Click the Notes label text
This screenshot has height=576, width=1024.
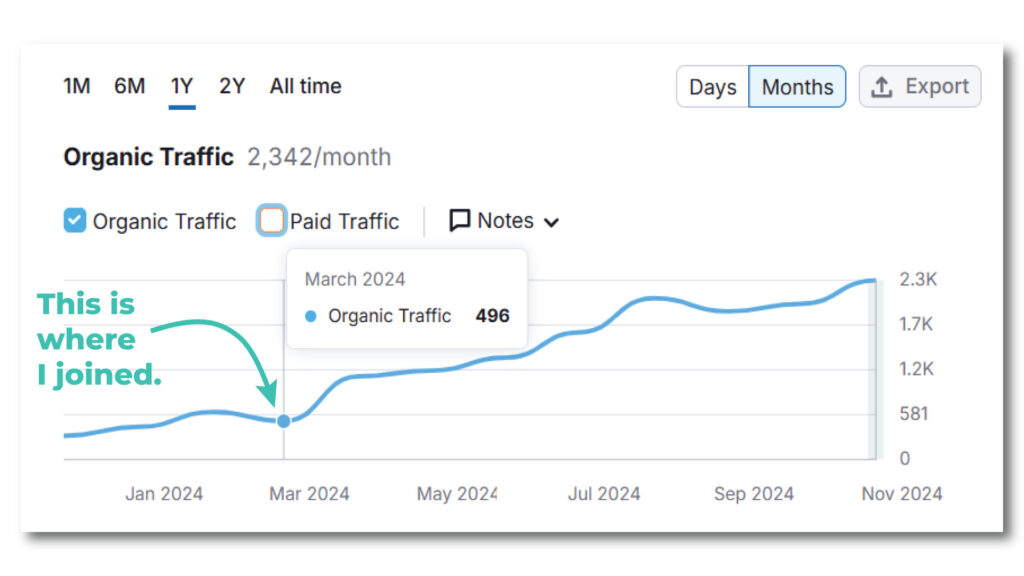click(x=505, y=221)
